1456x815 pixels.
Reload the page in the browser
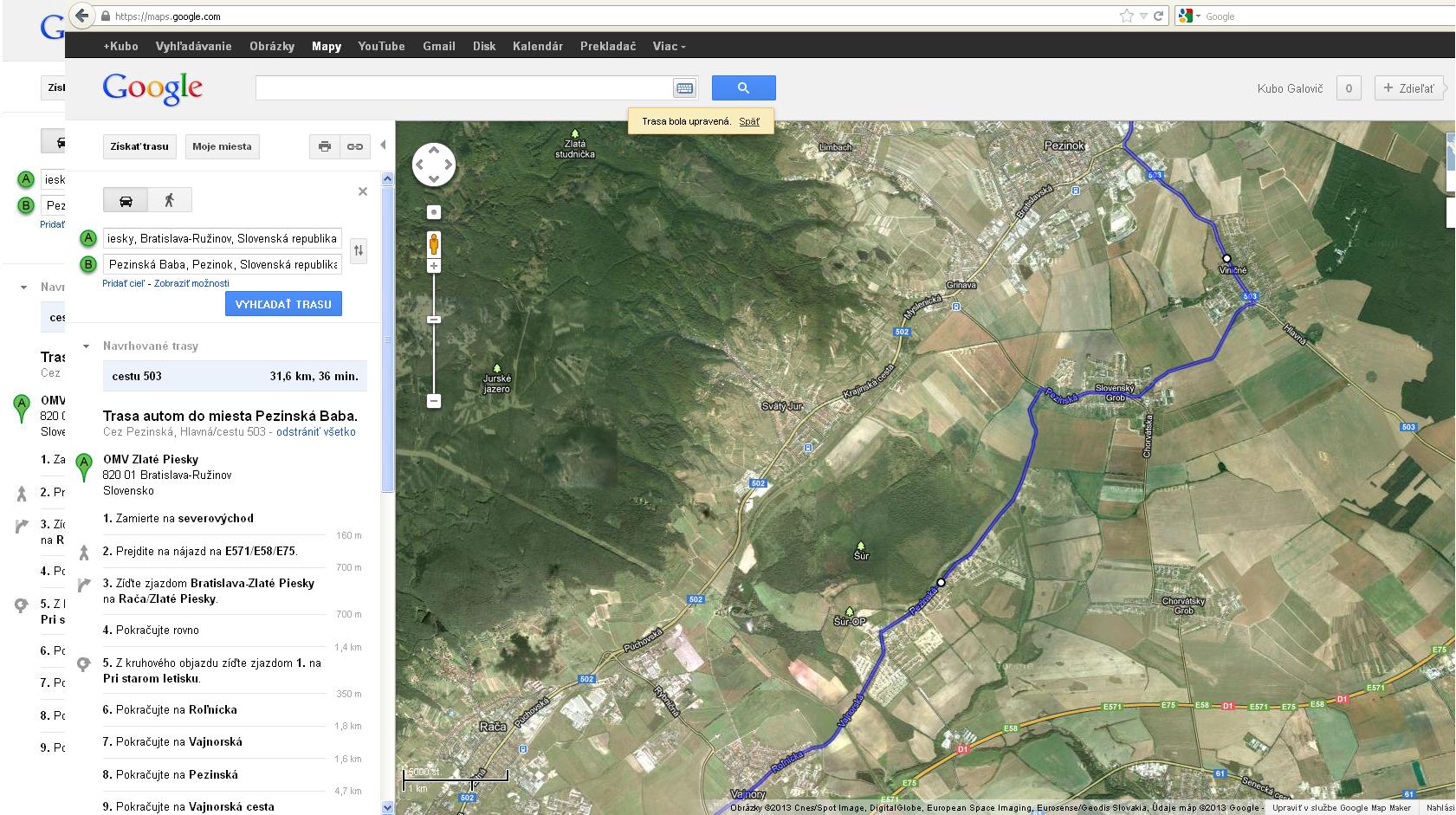(x=1158, y=16)
